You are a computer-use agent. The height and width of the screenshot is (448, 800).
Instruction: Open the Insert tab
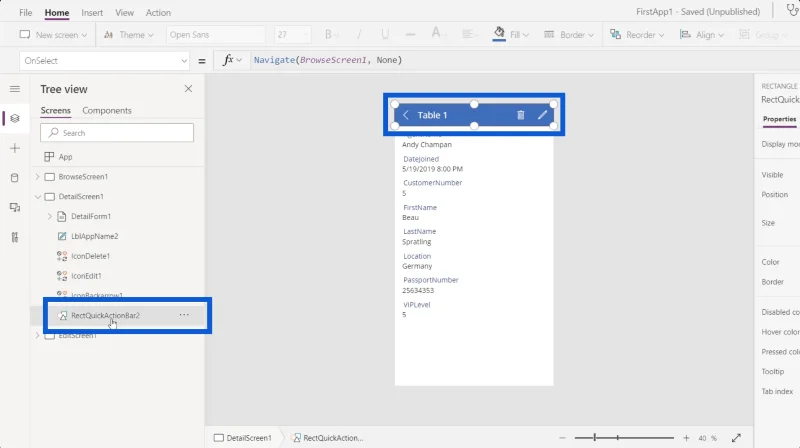[92, 12]
